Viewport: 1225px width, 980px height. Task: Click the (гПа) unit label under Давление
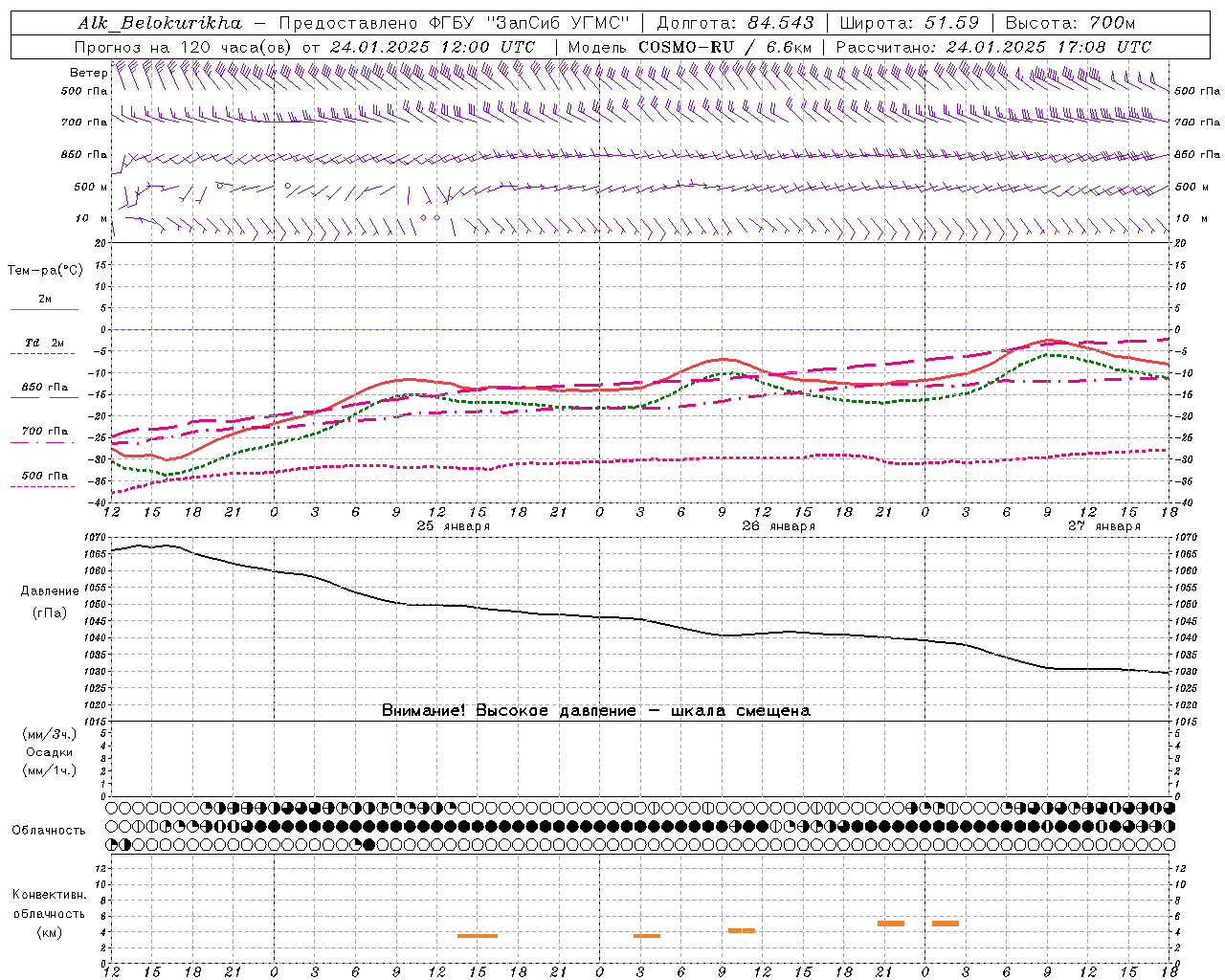[x=50, y=613]
